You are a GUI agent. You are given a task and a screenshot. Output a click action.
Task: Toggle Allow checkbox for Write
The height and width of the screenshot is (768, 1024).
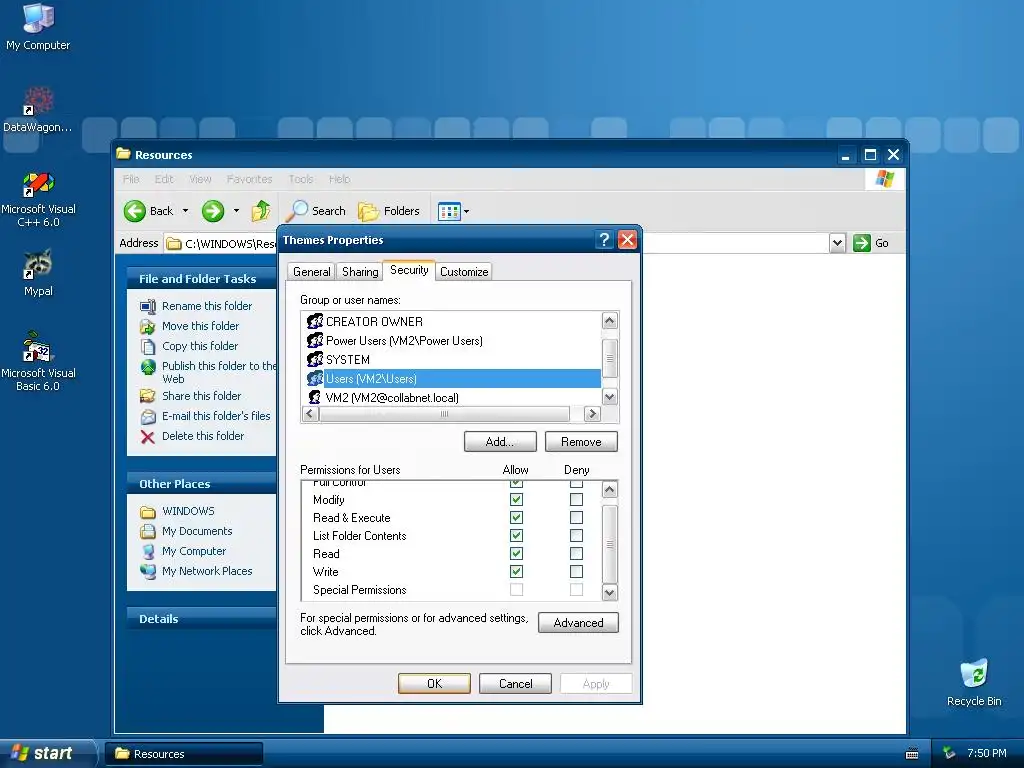(x=516, y=571)
